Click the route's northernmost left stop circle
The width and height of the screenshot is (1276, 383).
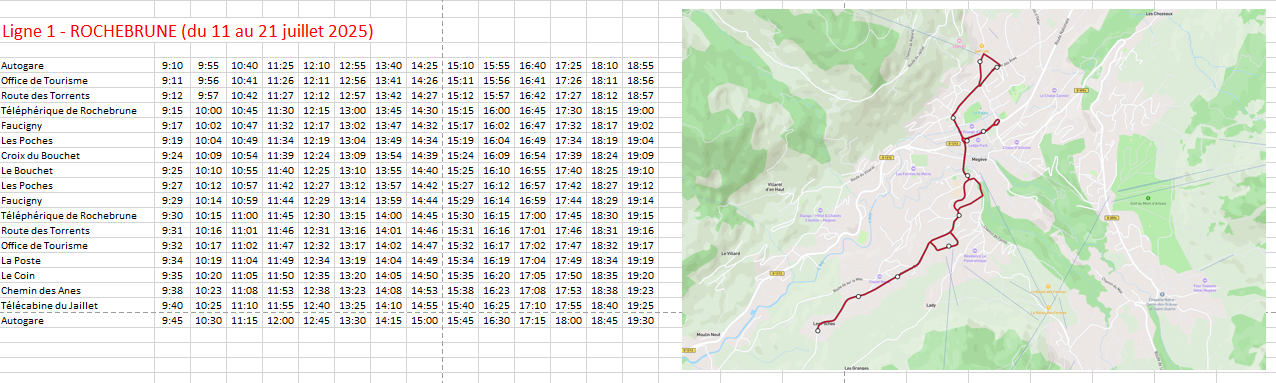(x=979, y=62)
